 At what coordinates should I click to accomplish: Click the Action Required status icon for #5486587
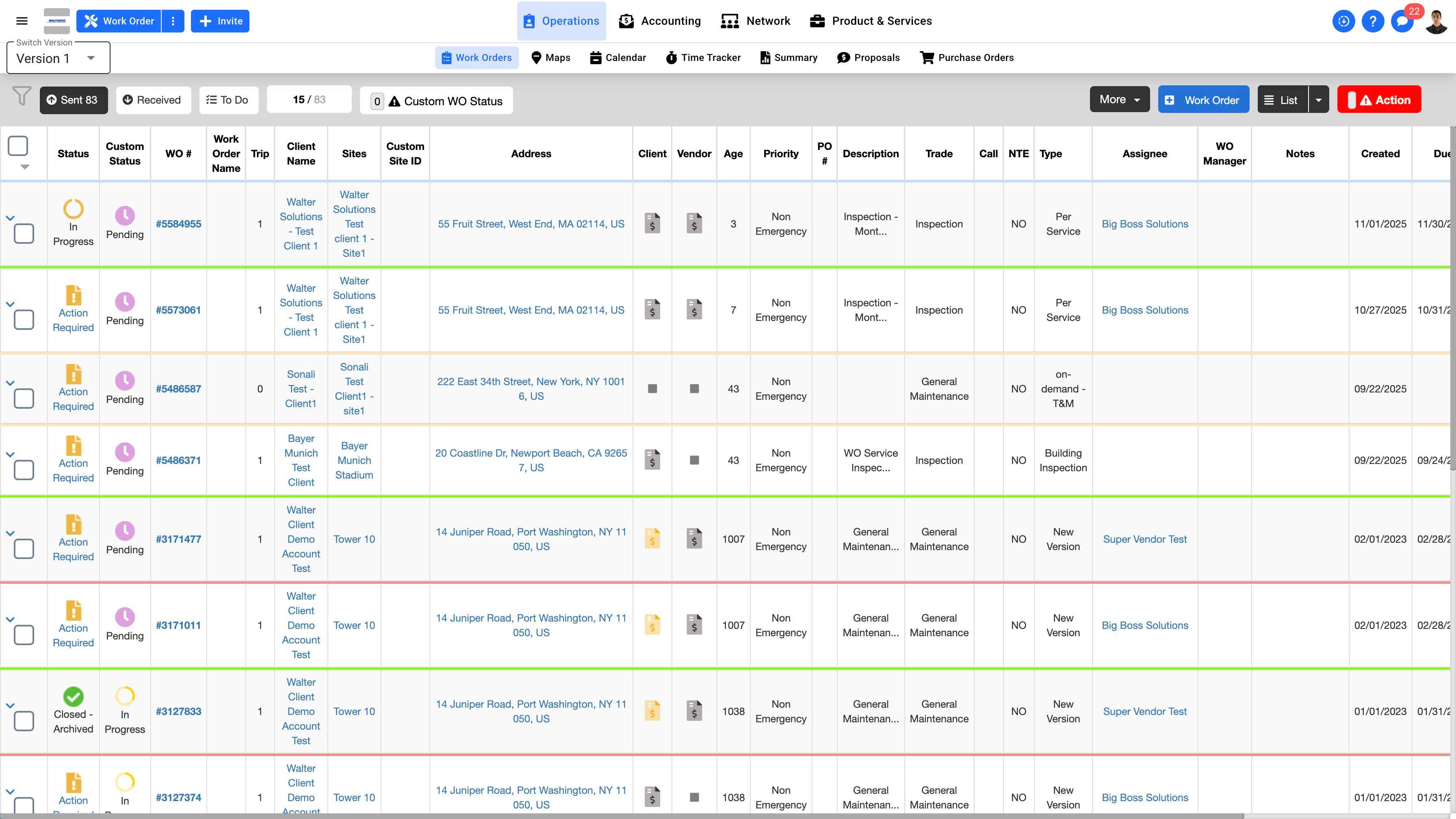pos(74,374)
